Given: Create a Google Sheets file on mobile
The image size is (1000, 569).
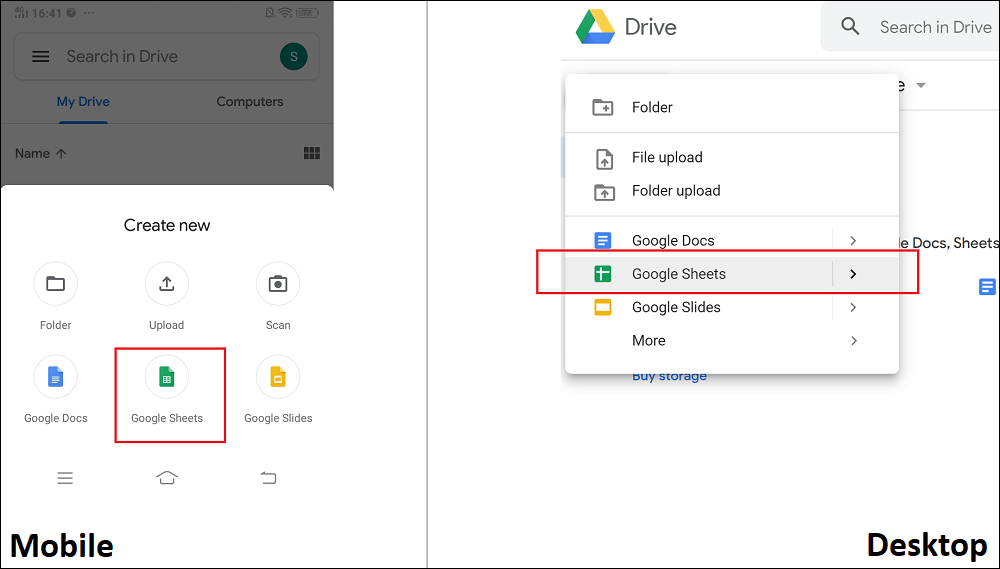Looking at the screenshot, I should tap(166, 377).
